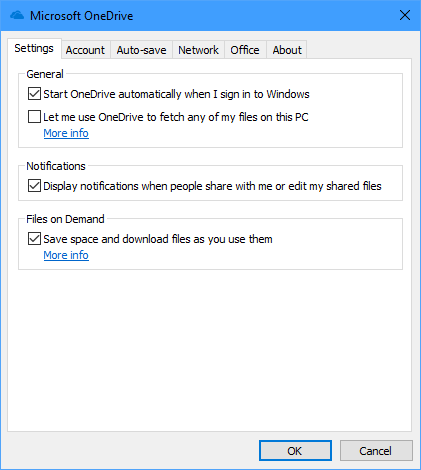Screen dimensions: 421x470
Task: Confirm settings with the OK button
Action: click(x=295, y=451)
